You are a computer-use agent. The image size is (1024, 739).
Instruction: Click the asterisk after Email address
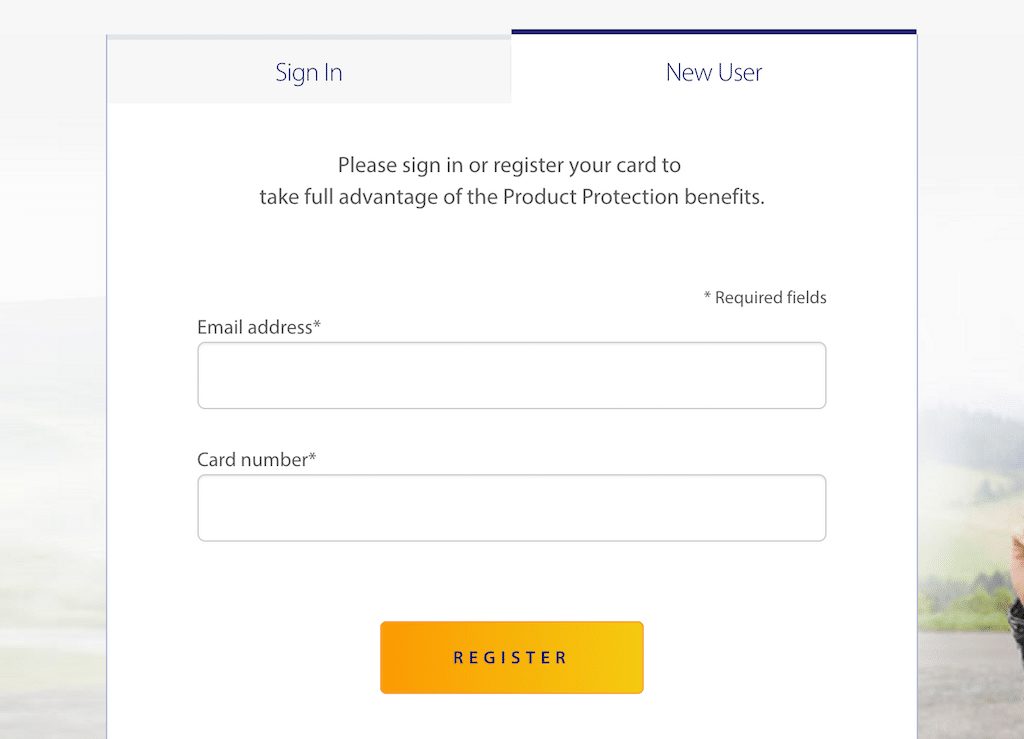point(317,324)
